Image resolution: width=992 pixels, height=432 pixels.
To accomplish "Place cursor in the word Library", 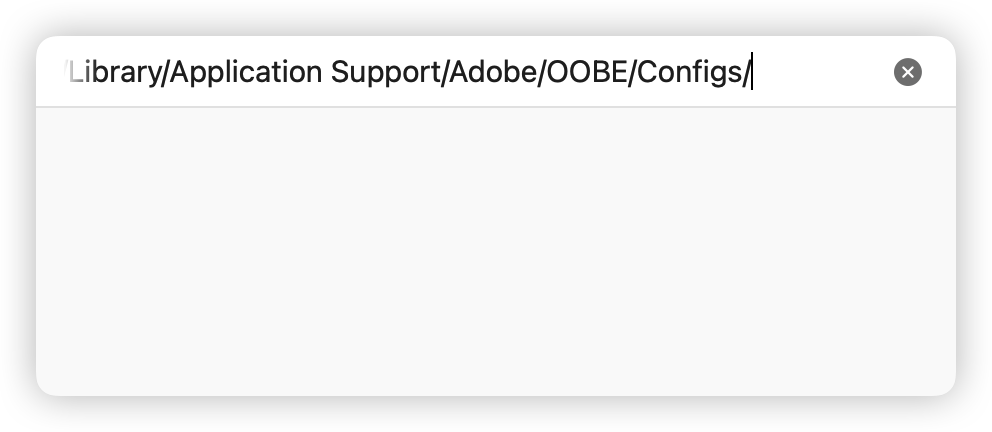I will [115, 72].
